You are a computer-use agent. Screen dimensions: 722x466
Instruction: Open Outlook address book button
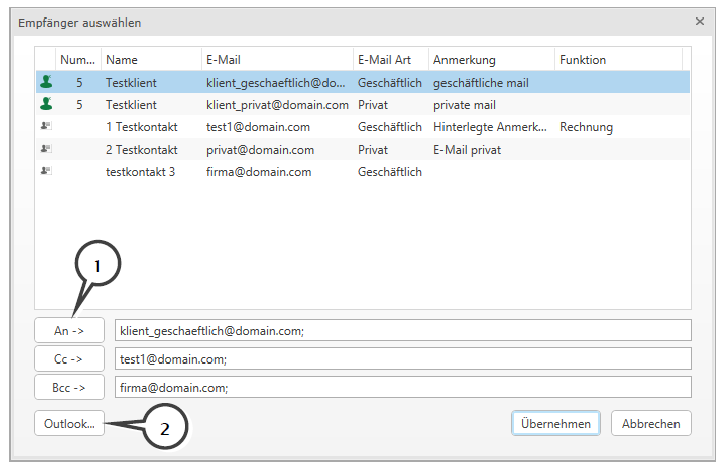click(69, 424)
